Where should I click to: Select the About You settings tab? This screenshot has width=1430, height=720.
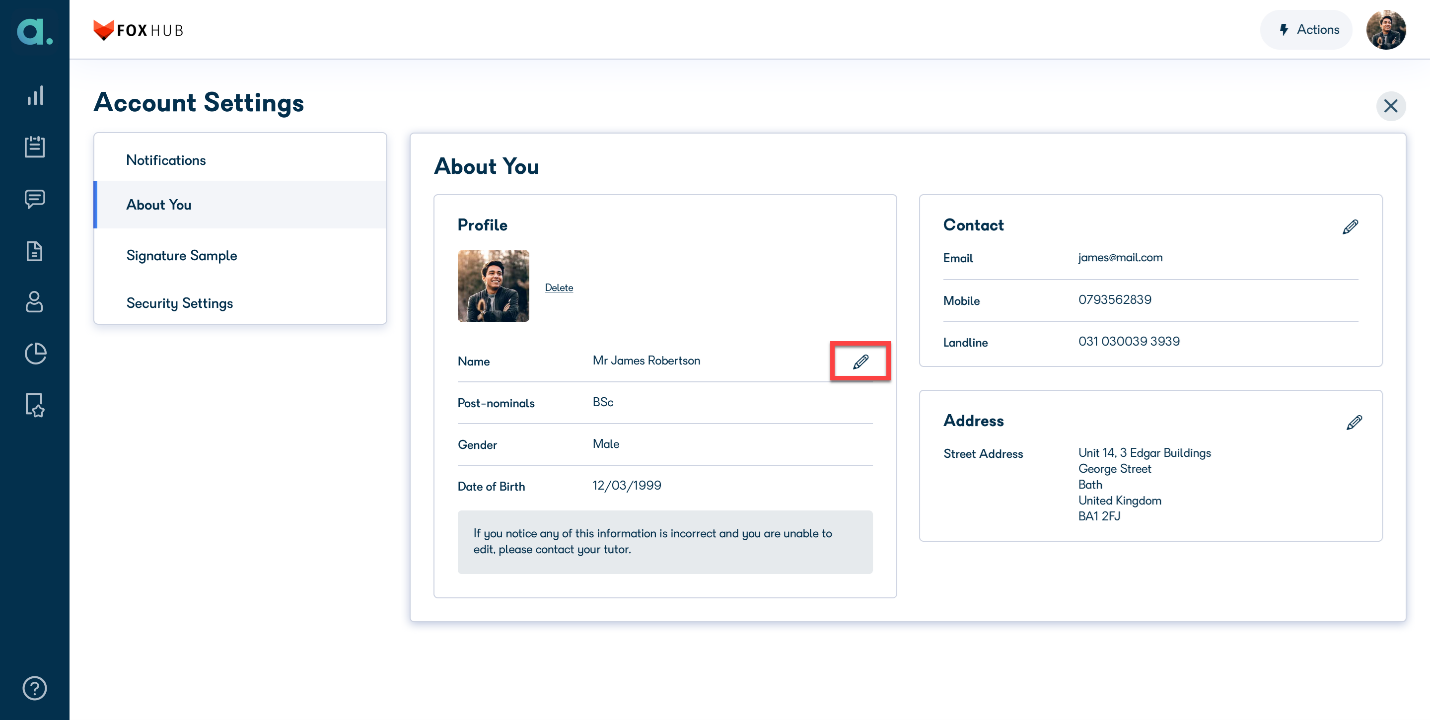(x=240, y=205)
